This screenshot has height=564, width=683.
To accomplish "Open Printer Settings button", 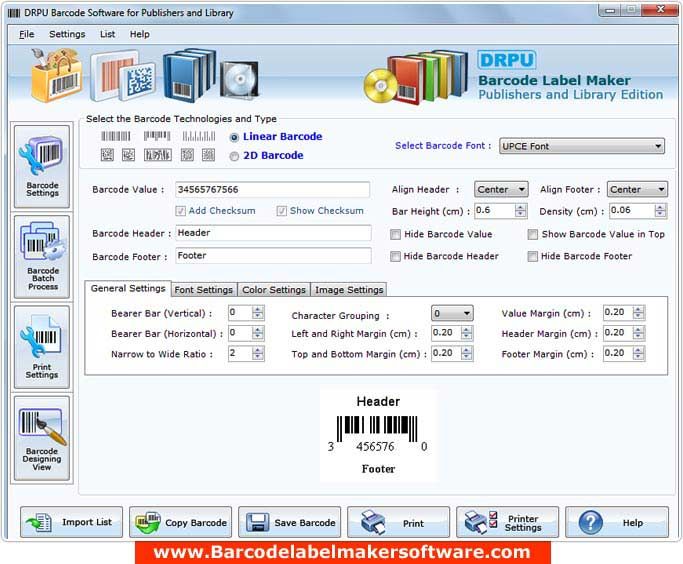I will coord(507,522).
